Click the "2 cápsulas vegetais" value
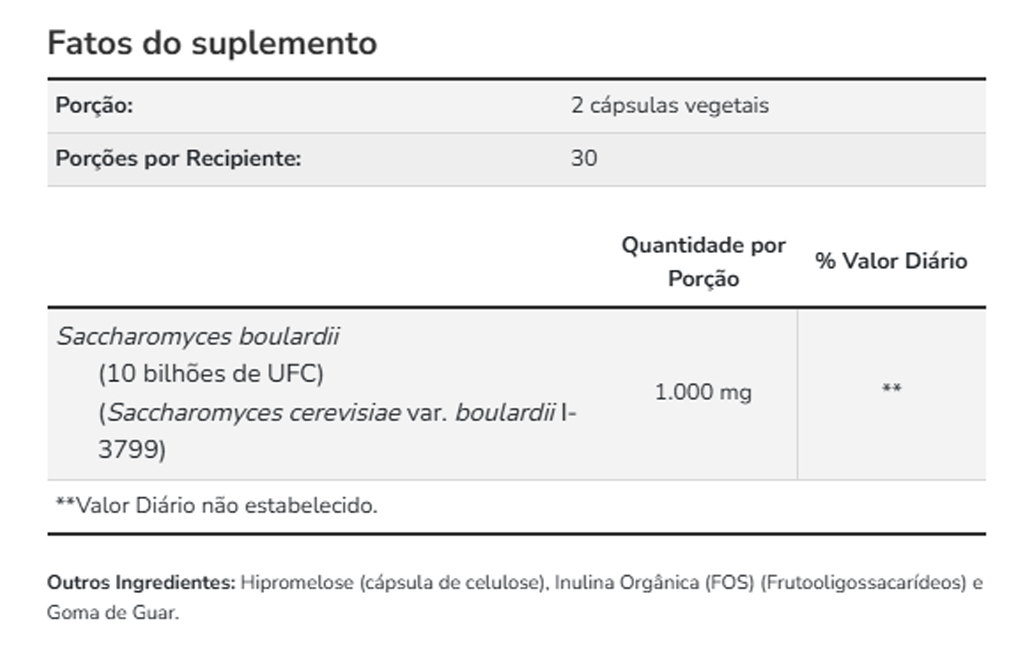The image size is (1034, 649). pyautogui.click(x=669, y=106)
